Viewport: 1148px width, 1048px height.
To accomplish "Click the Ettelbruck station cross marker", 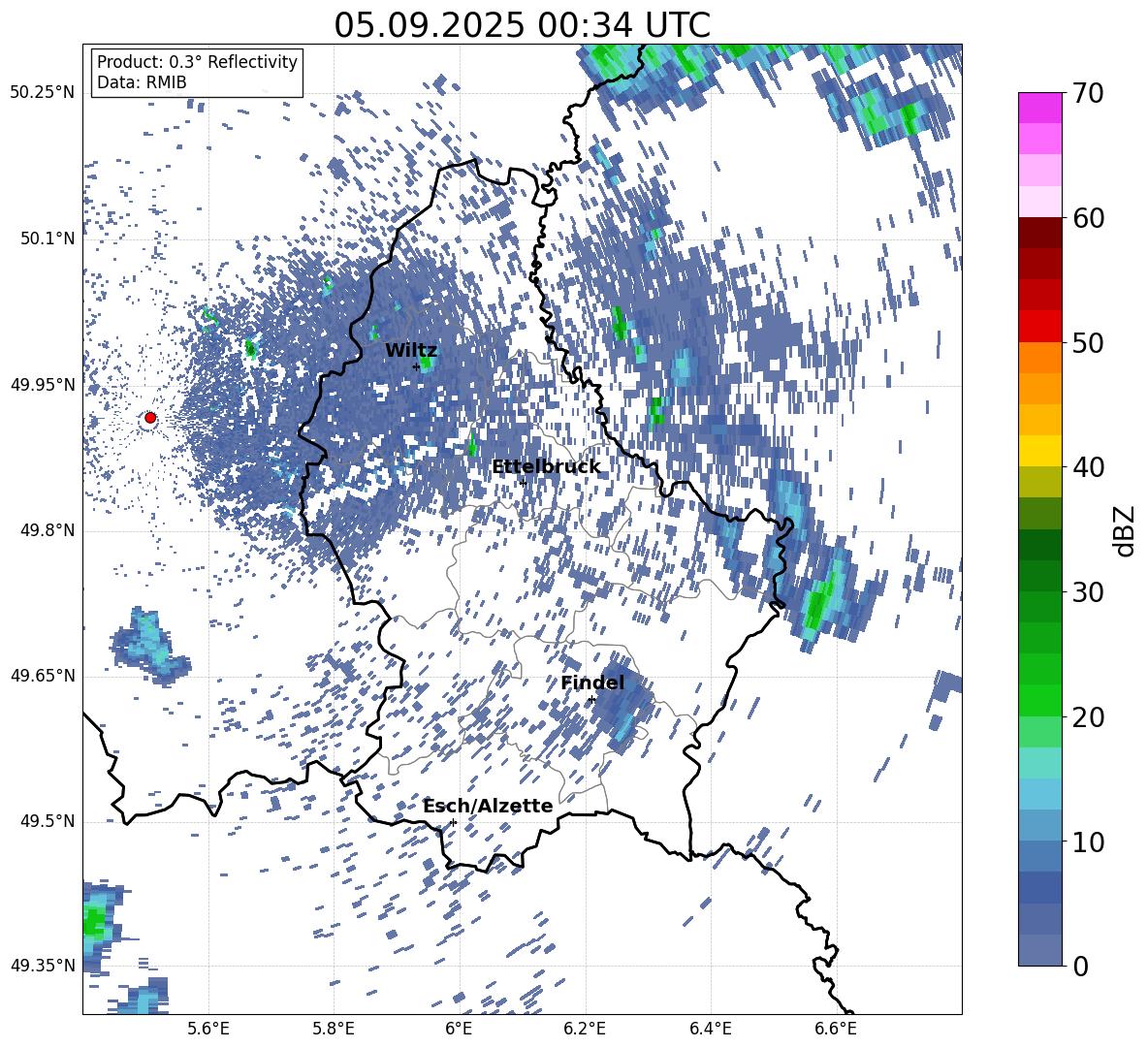I will pos(523,482).
